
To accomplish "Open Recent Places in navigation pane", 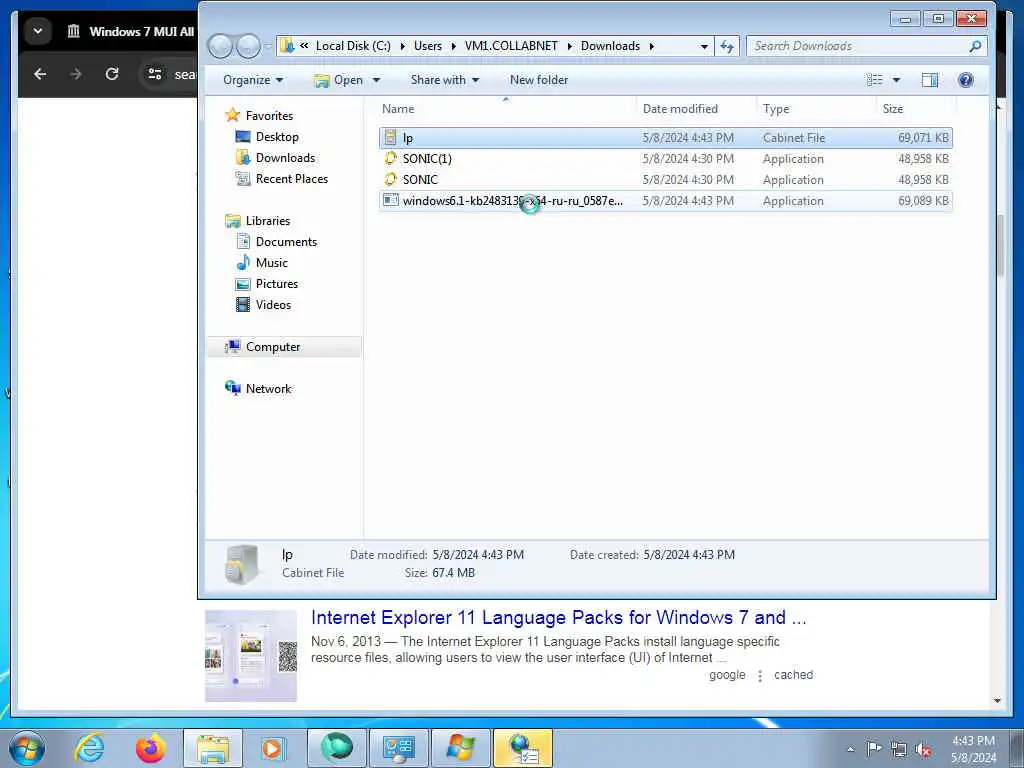I will point(292,178).
